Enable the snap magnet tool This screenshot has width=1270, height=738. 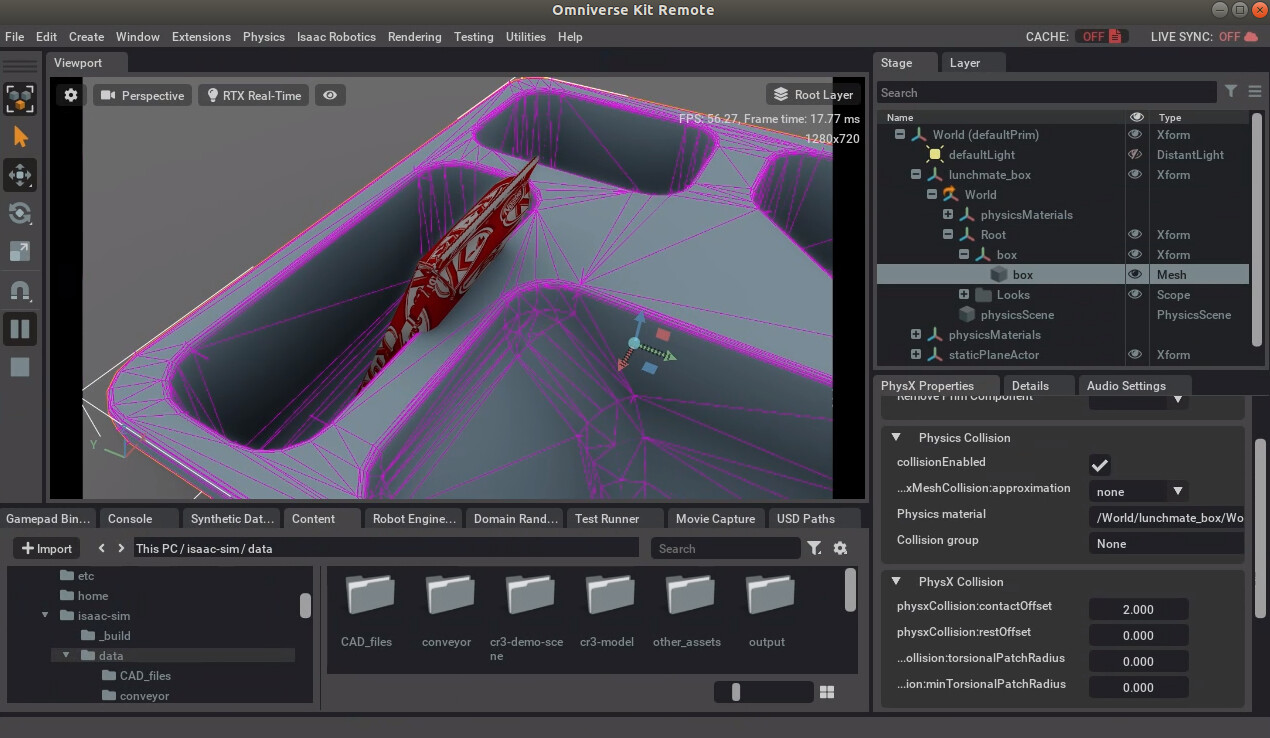[x=20, y=290]
